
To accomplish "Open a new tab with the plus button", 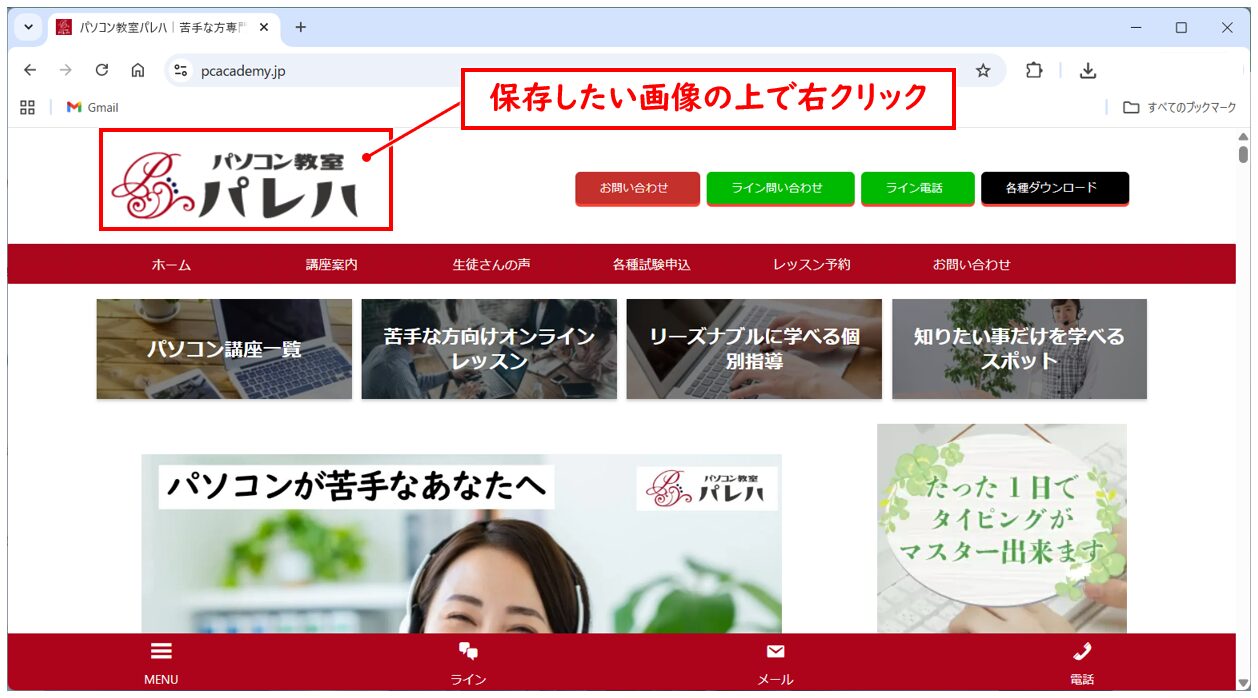I will [x=300, y=27].
